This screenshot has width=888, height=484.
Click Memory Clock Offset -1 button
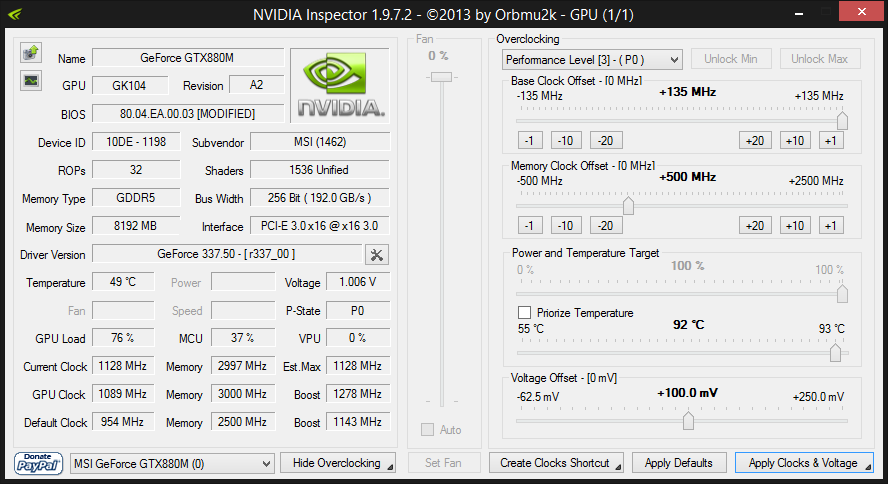530,225
